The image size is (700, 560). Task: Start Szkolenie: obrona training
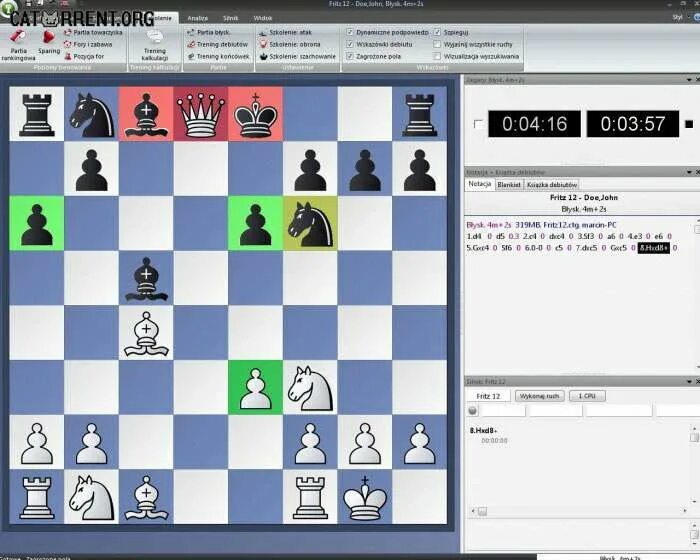[290, 44]
